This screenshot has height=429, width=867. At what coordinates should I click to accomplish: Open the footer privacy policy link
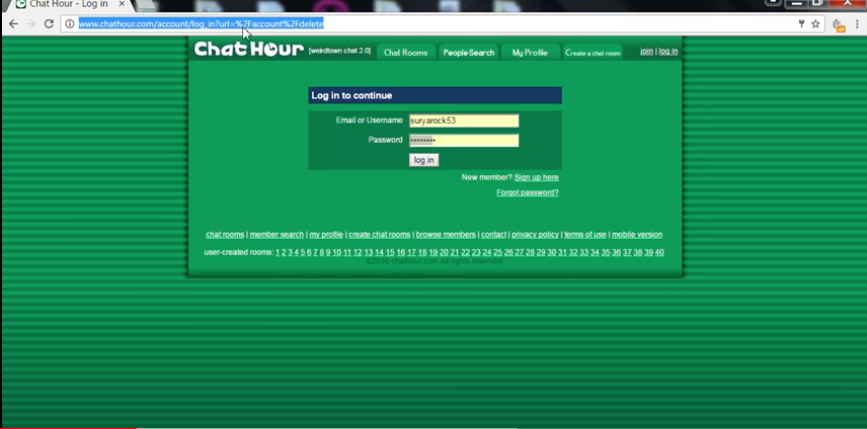click(x=535, y=234)
